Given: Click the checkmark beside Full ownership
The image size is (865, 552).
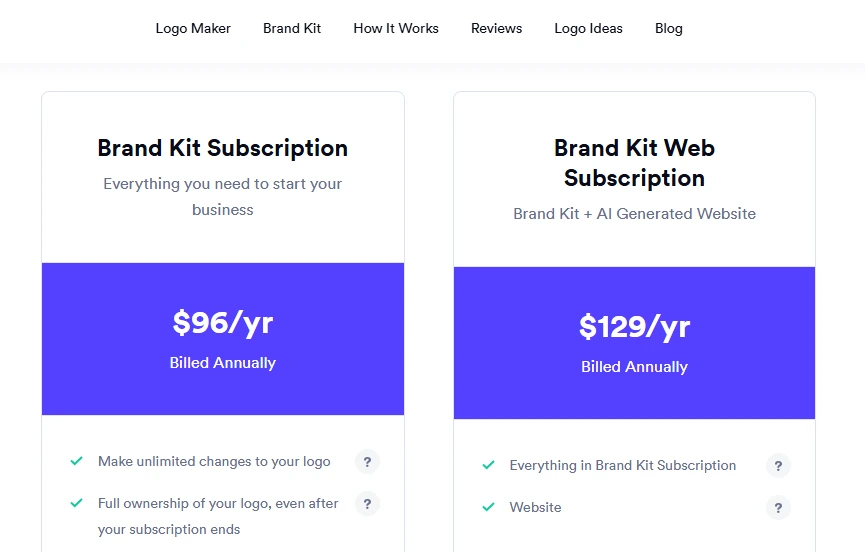Looking at the screenshot, I should 76,504.
